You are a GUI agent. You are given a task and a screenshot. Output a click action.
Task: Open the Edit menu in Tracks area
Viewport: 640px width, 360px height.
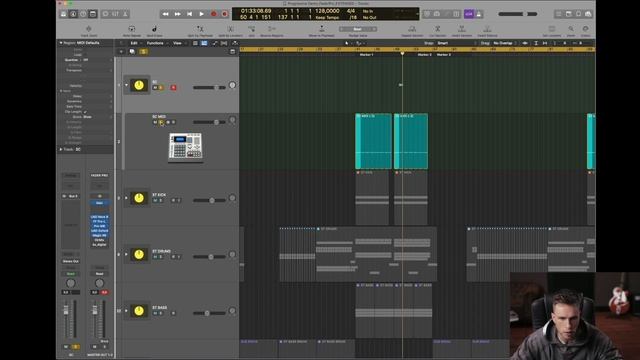135,43
